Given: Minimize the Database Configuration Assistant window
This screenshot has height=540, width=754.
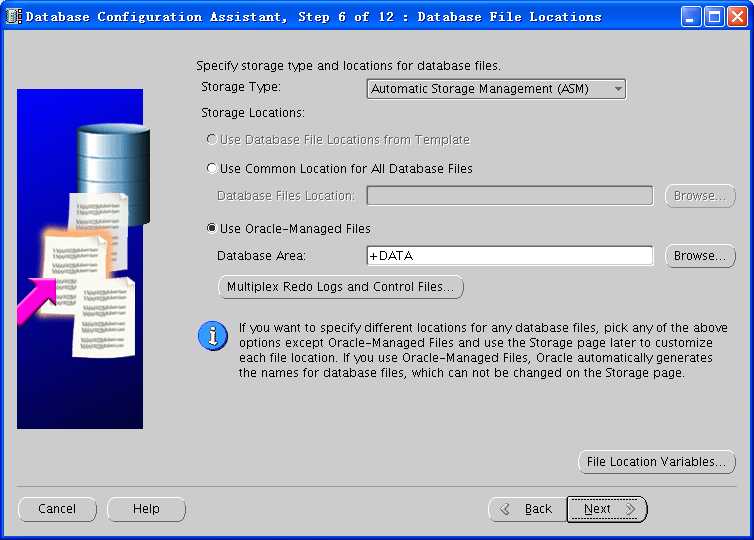Looking at the screenshot, I should click(x=691, y=17).
